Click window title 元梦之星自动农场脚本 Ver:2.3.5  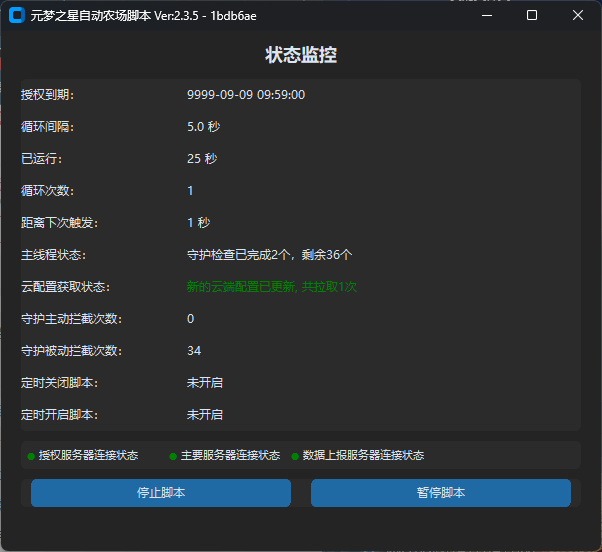point(115,16)
